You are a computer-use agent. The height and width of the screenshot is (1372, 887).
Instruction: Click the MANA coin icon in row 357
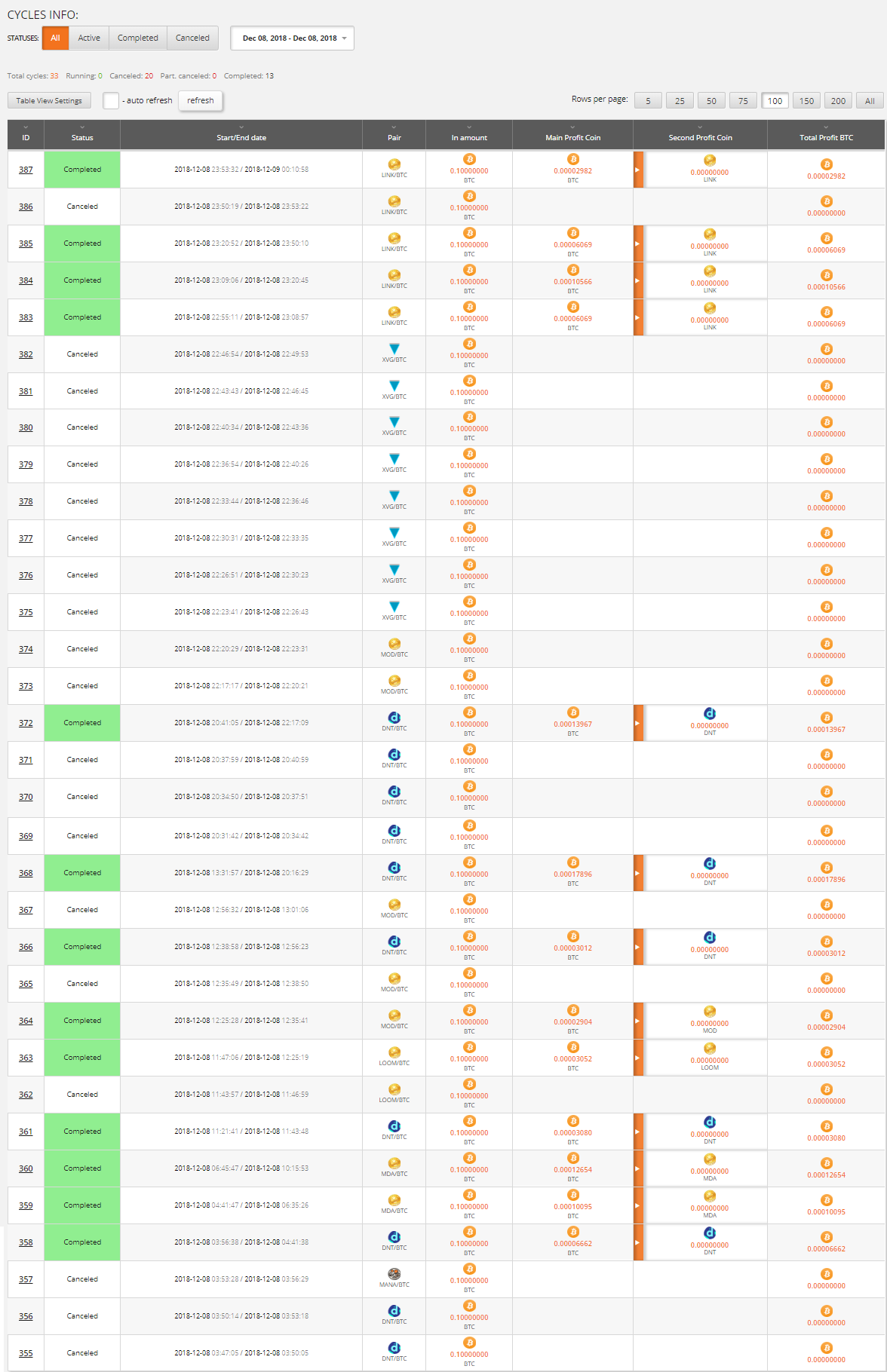coord(394,1274)
